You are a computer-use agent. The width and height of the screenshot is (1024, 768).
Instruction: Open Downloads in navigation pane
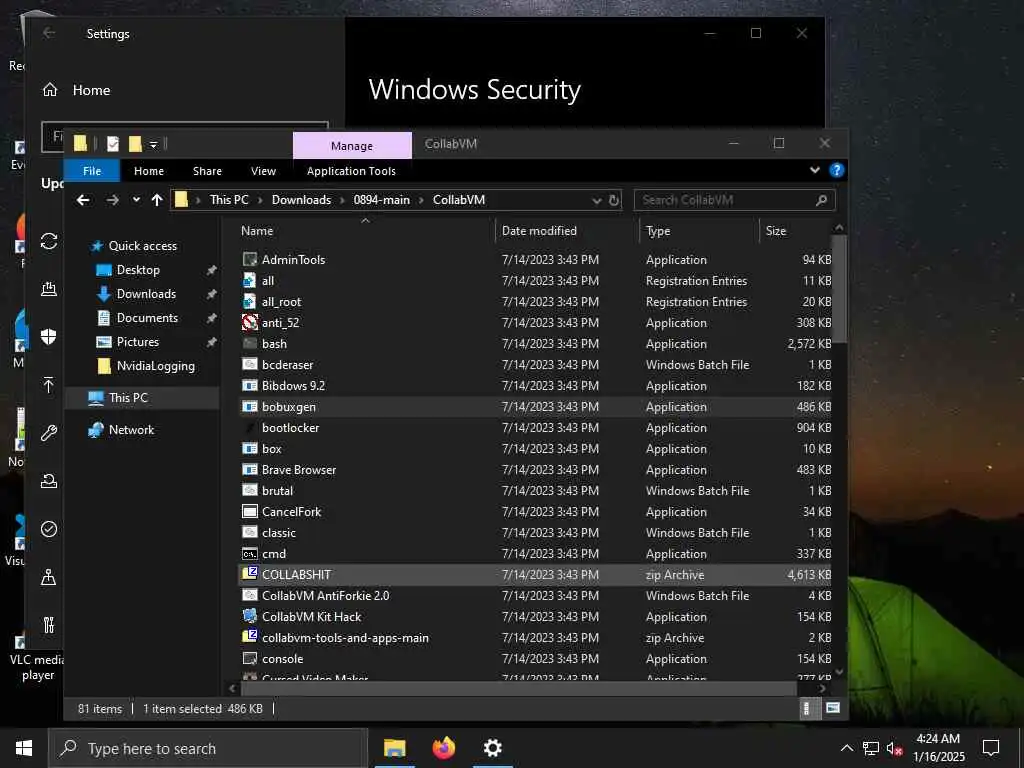tap(146, 294)
